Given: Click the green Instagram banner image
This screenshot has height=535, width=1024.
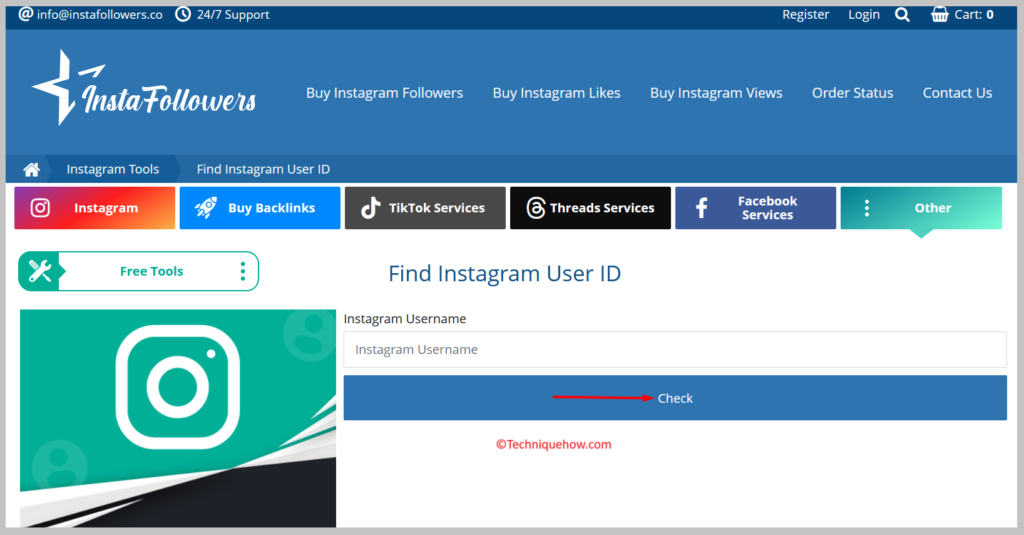Looking at the screenshot, I should click(178, 418).
